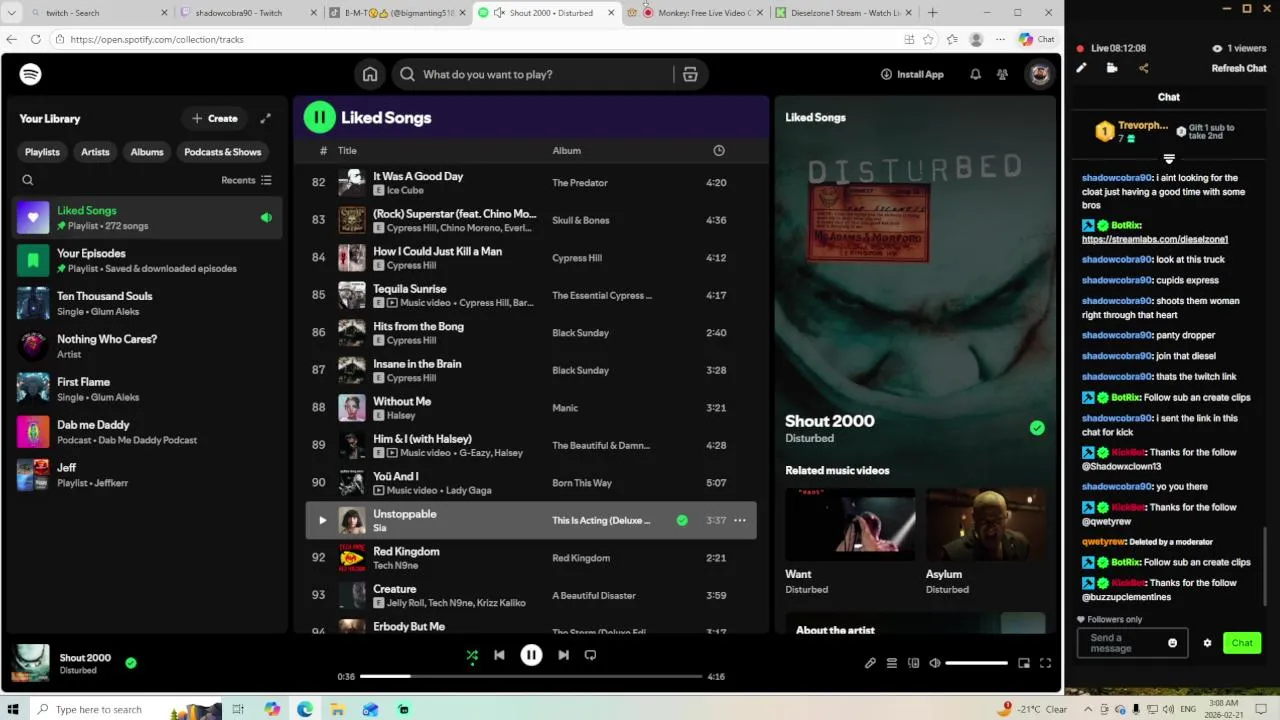Filter the library by Artists
Viewport: 1280px width, 720px height.
point(95,152)
